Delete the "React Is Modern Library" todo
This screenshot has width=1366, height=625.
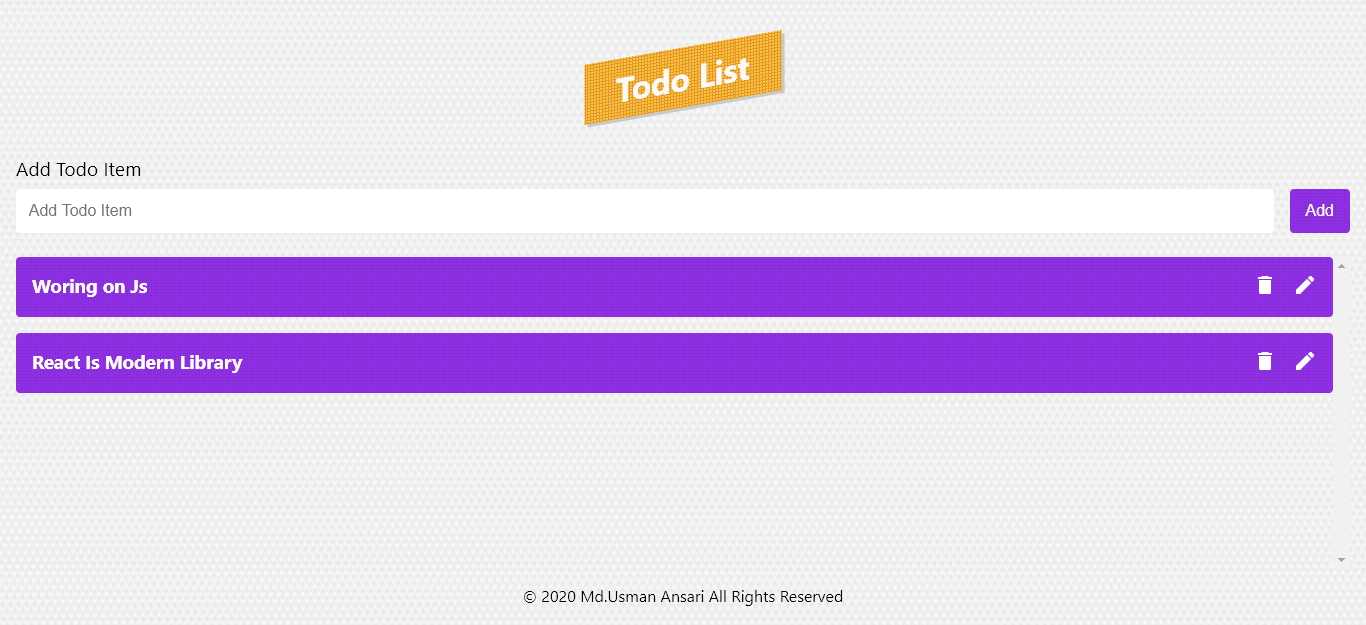click(x=1265, y=362)
